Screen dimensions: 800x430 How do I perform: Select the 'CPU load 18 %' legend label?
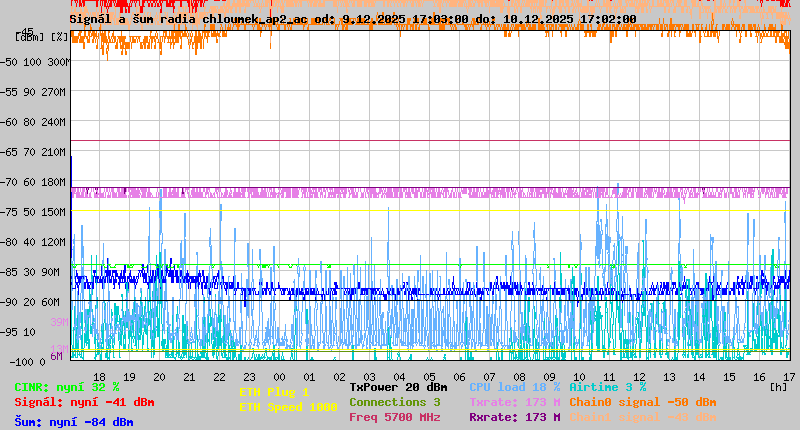point(515,387)
